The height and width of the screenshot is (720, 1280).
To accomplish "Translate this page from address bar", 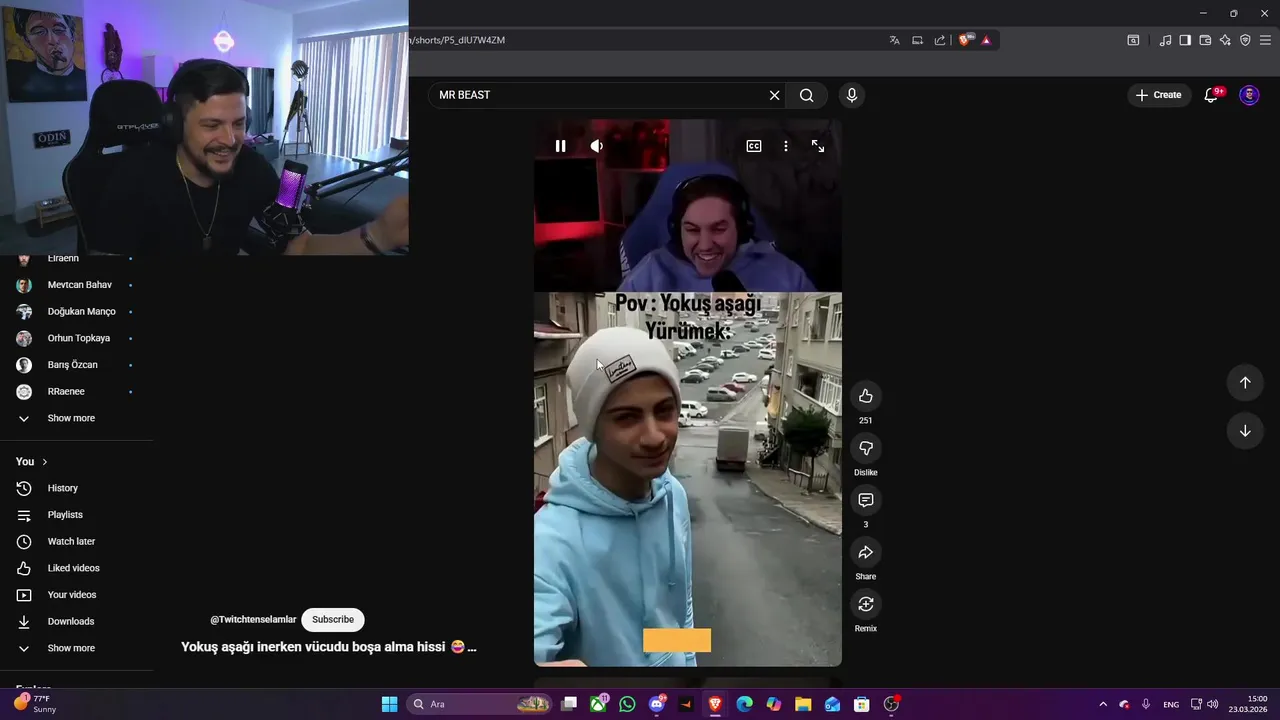I will (x=894, y=40).
